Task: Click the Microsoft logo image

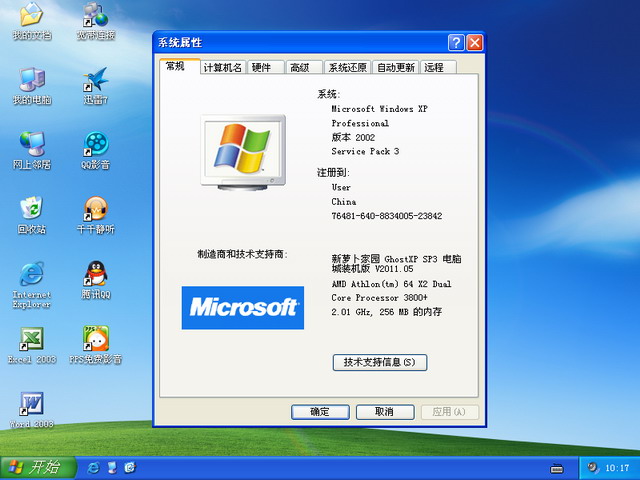Action: tap(243, 308)
